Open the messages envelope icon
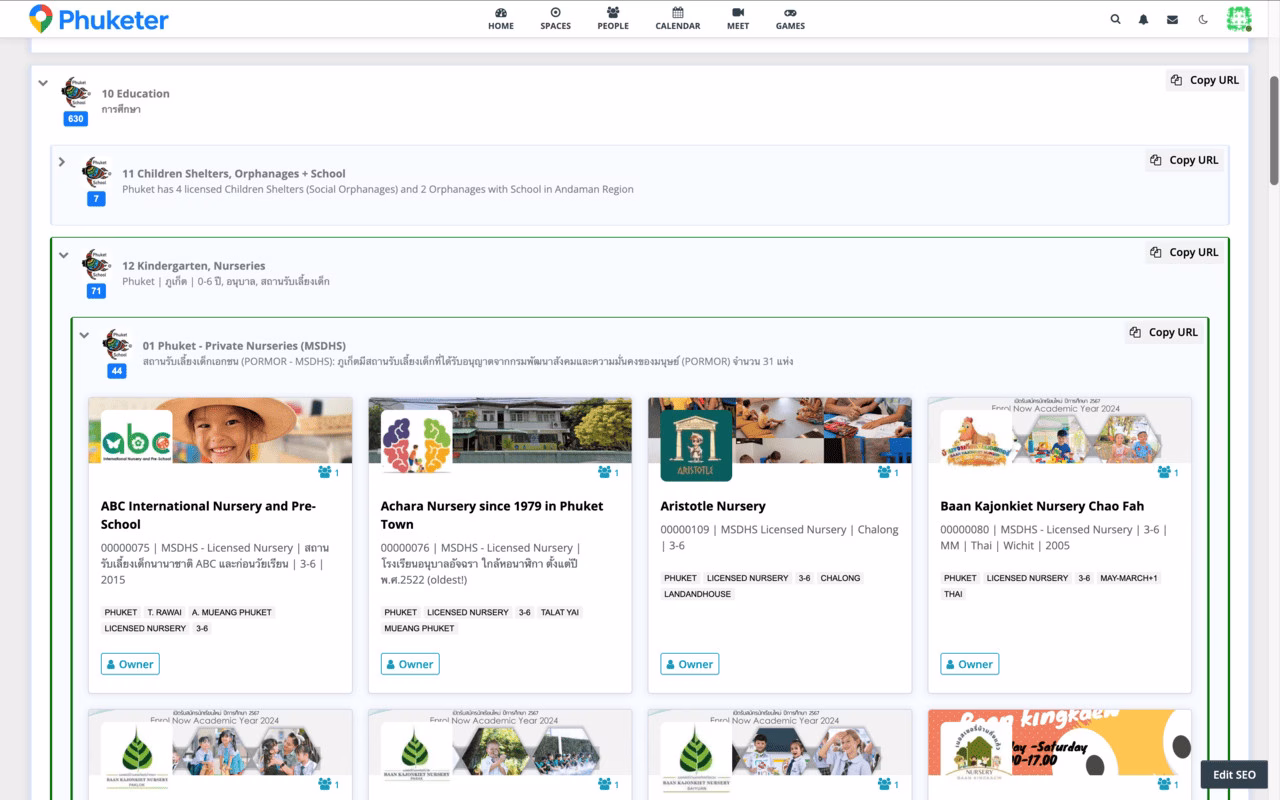 click(1173, 19)
